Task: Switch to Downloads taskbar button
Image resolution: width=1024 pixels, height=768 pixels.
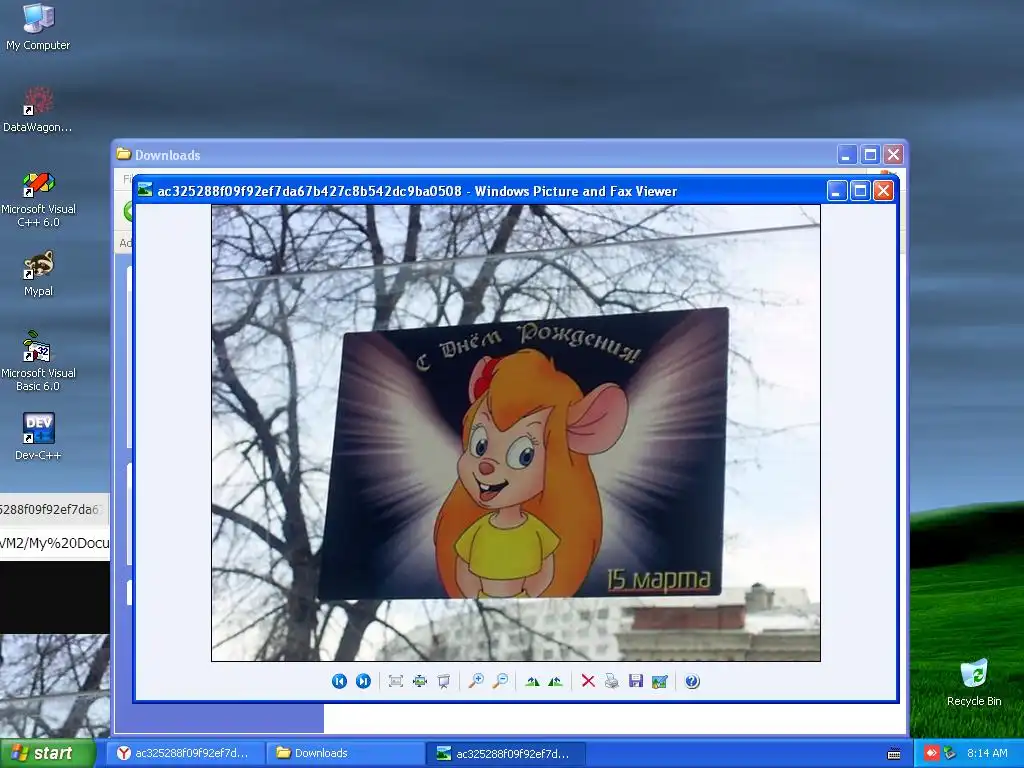Action: (x=345, y=753)
